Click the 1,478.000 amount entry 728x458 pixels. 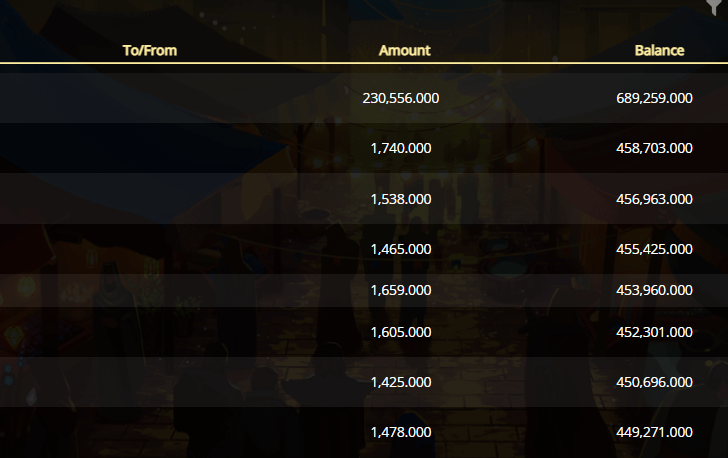coord(401,432)
